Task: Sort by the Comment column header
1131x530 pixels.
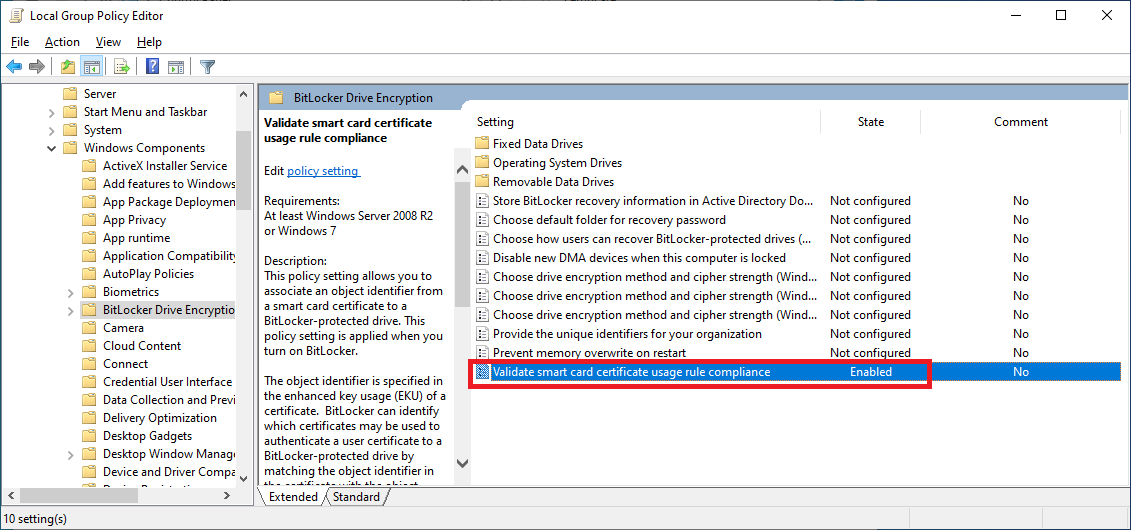Action: click(x=1021, y=122)
